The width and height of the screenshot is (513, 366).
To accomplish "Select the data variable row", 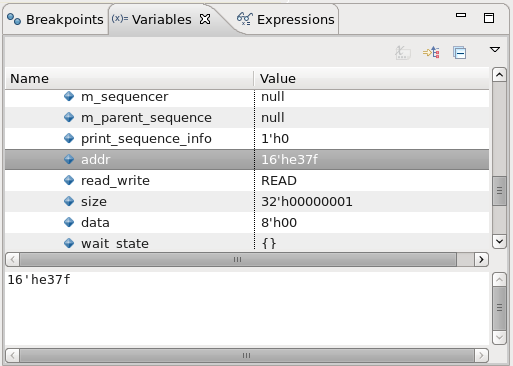I will click(x=247, y=223).
